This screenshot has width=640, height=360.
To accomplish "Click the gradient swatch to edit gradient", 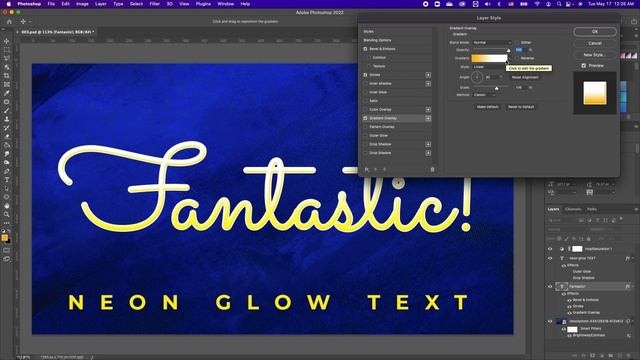I will (489, 58).
